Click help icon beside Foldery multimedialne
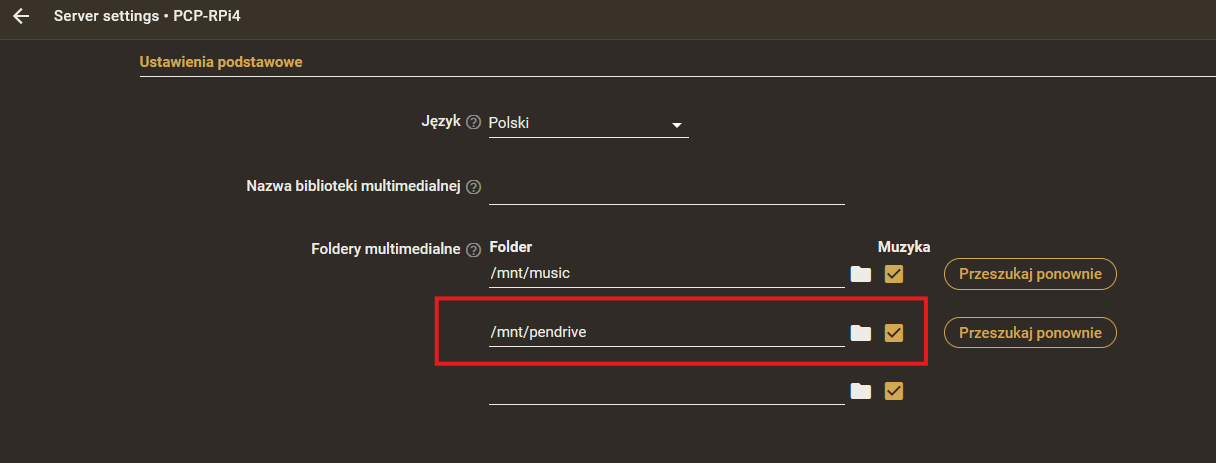 tap(474, 249)
